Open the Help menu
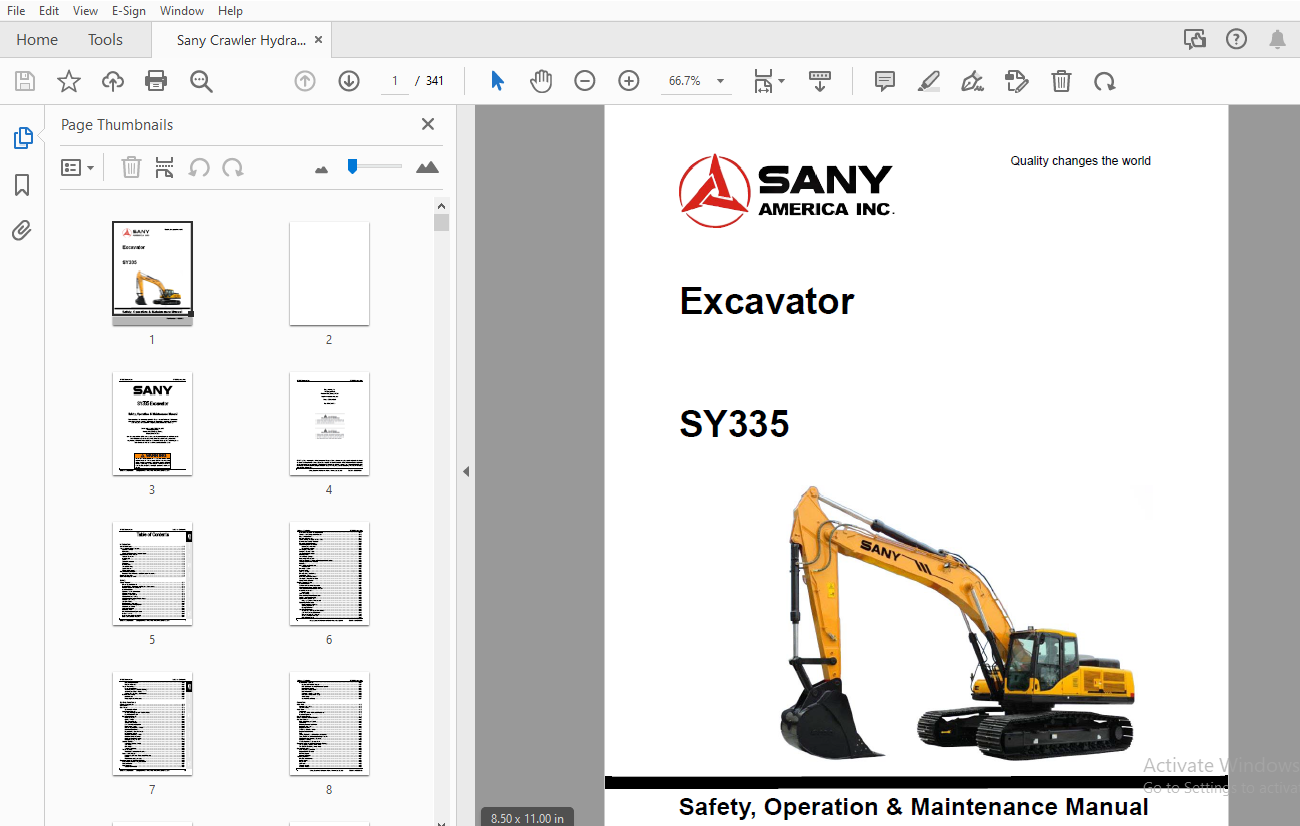 [x=230, y=10]
